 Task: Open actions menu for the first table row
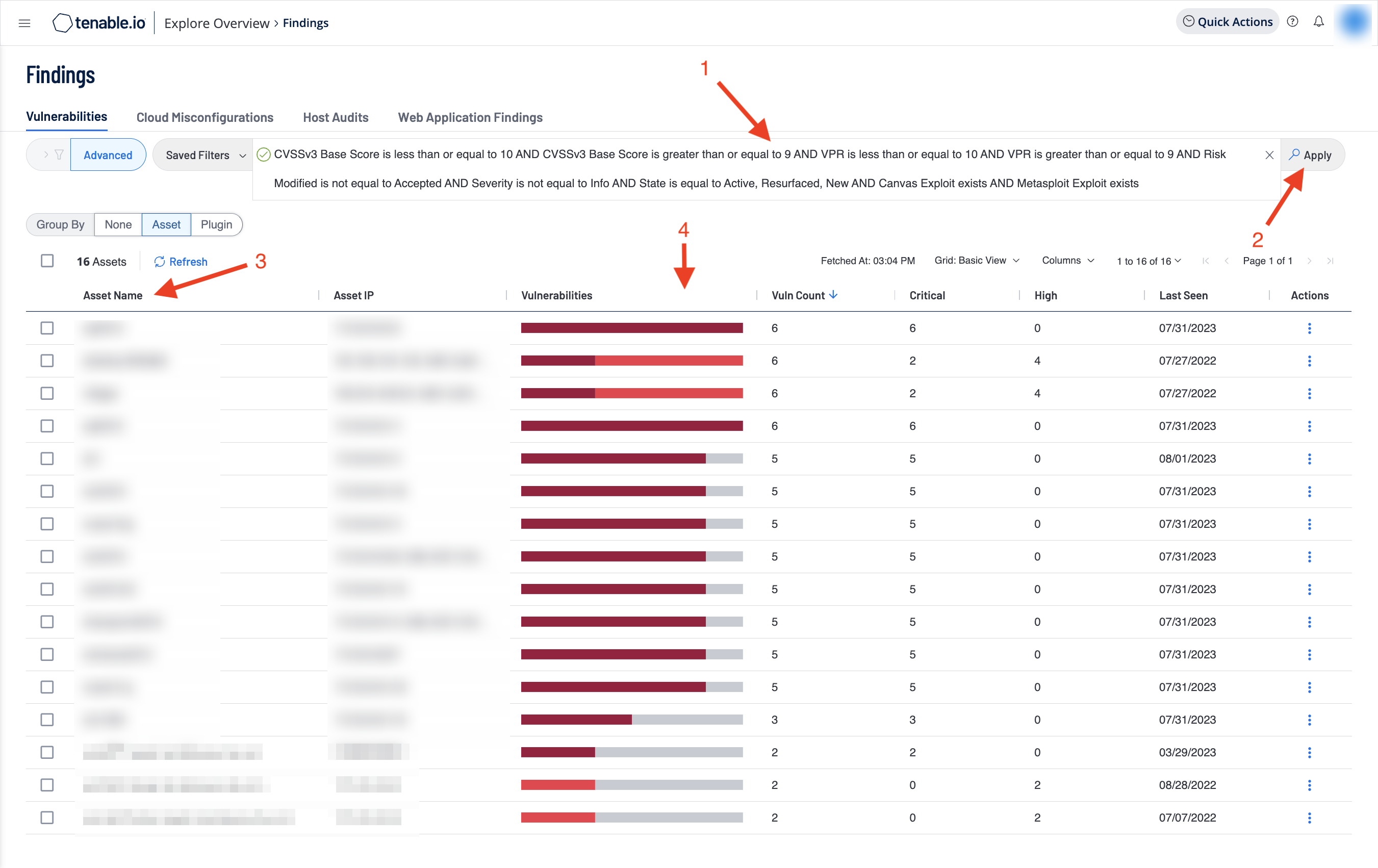[x=1309, y=328]
